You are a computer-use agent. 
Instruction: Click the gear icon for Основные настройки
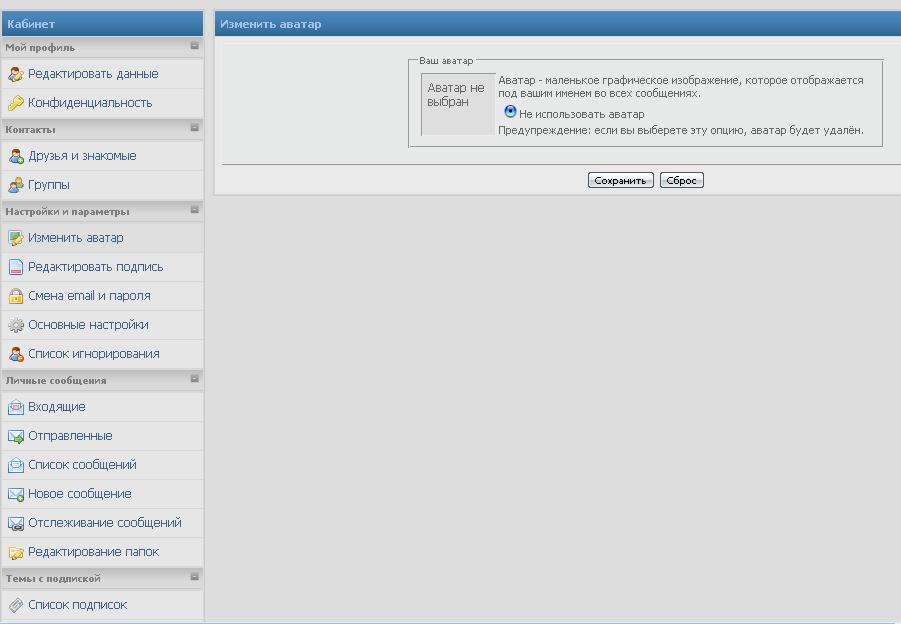pos(16,325)
